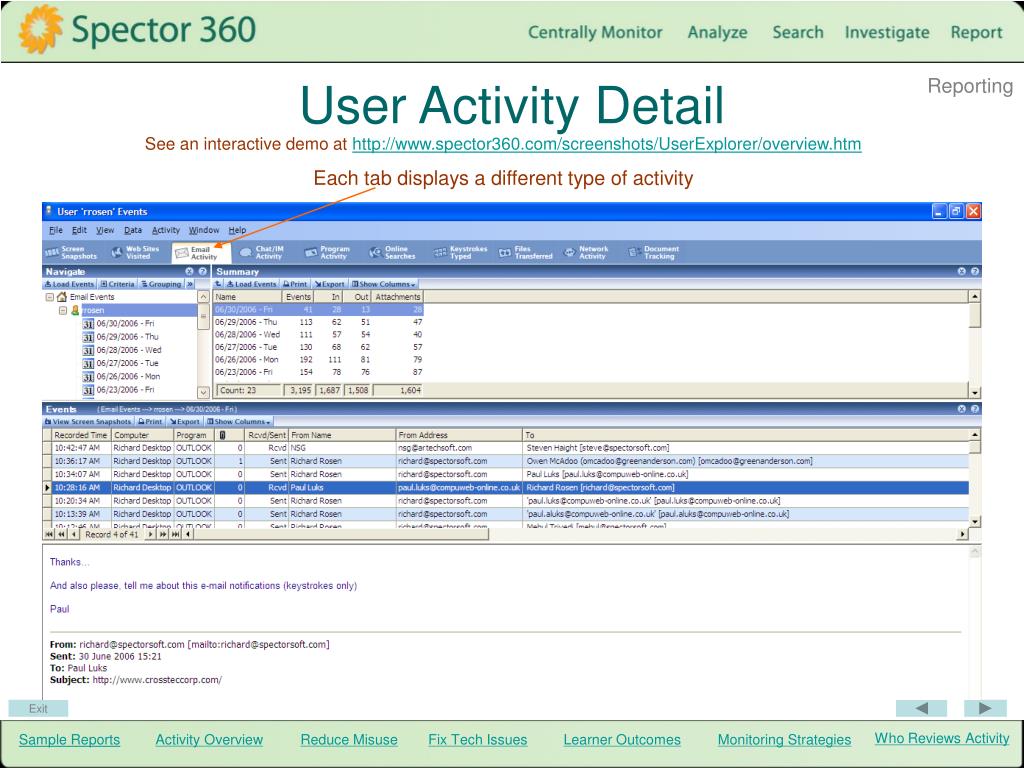
Task: Click Load Events in the Summary toolbar
Action: 251,284
